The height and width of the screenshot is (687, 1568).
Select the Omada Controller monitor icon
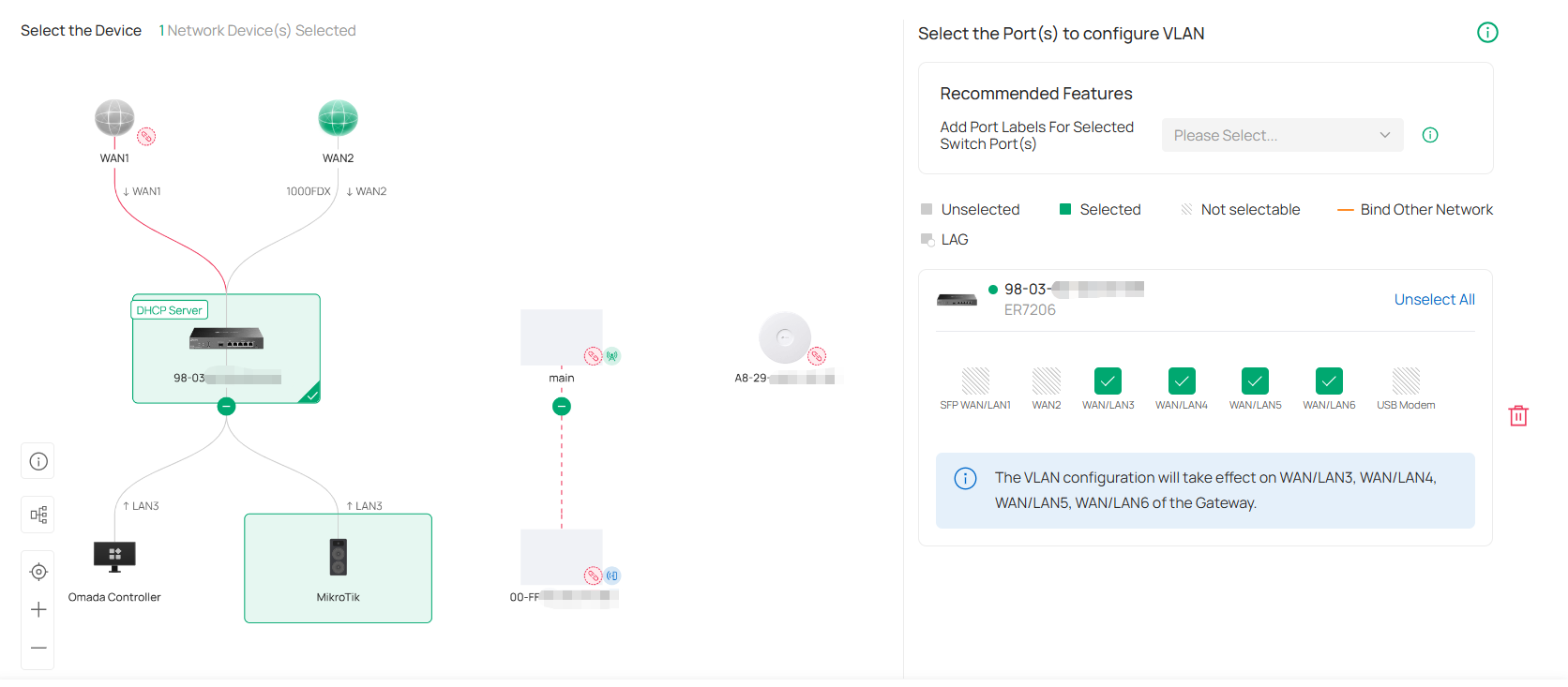(x=114, y=556)
